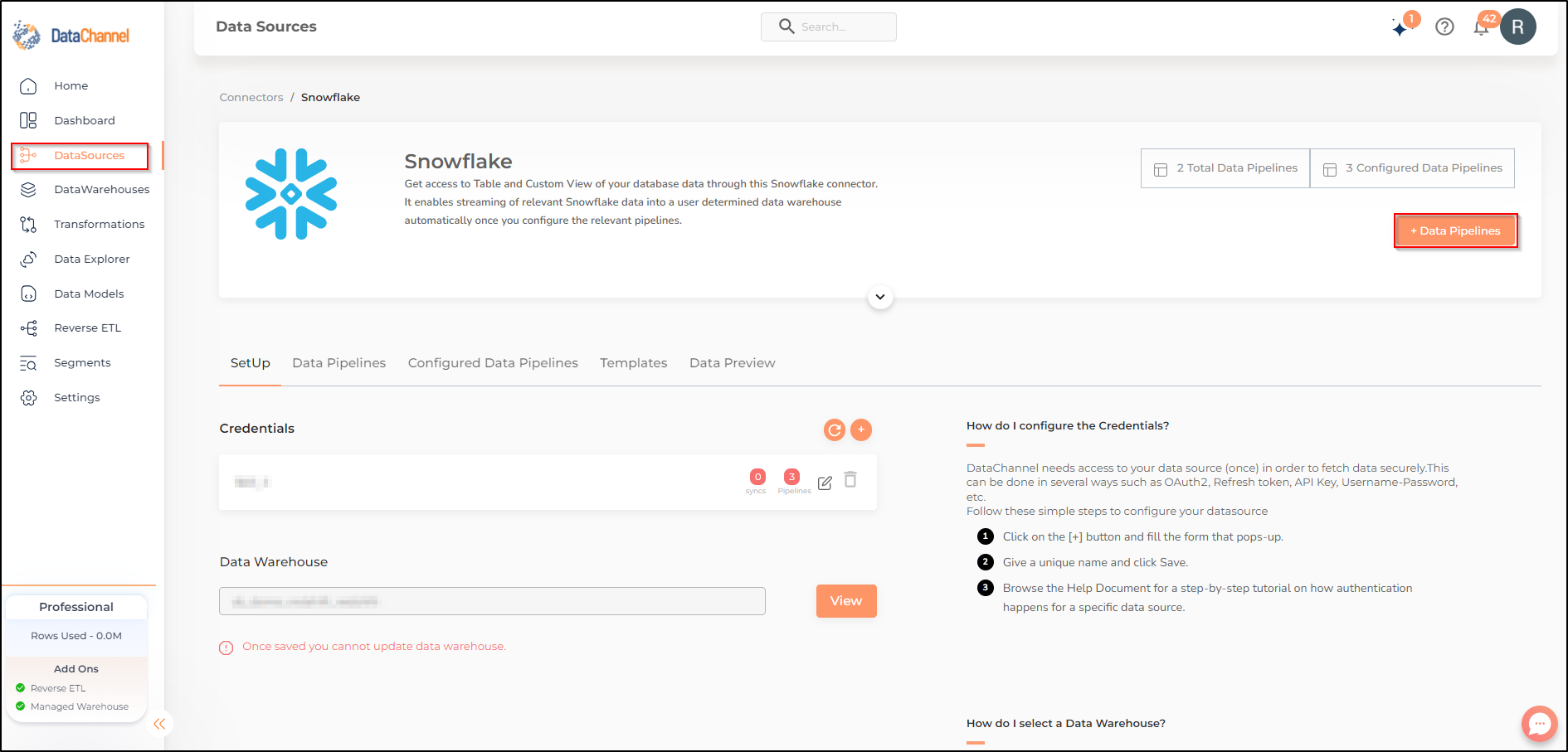This screenshot has width=1568, height=752.
Task: Open Segments menu item
Action: click(82, 363)
